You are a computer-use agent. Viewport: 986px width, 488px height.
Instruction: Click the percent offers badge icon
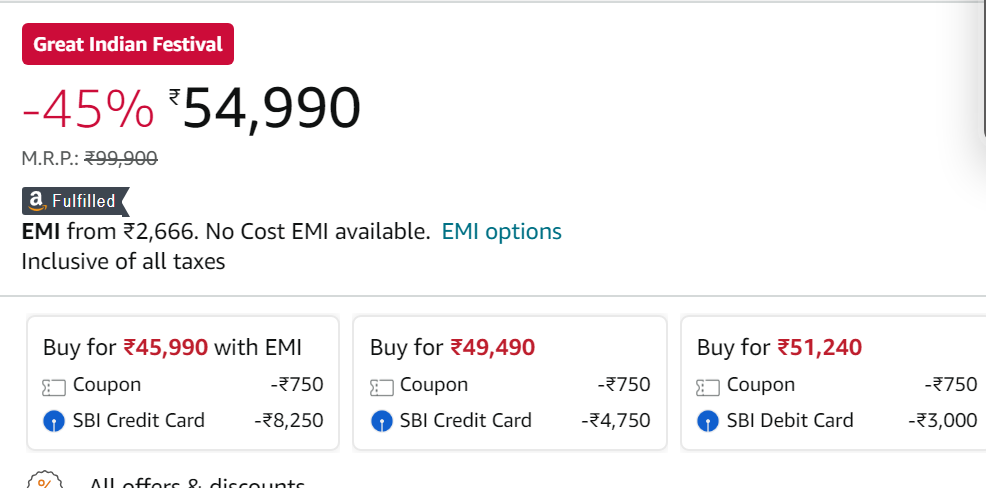click(x=45, y=480)
